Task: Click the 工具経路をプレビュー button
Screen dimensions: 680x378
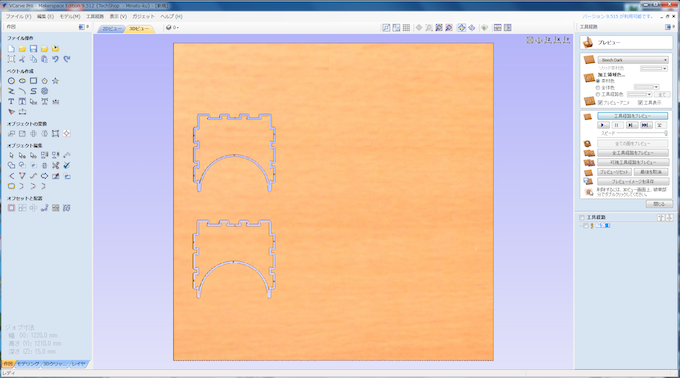Action: coord(632,116)
